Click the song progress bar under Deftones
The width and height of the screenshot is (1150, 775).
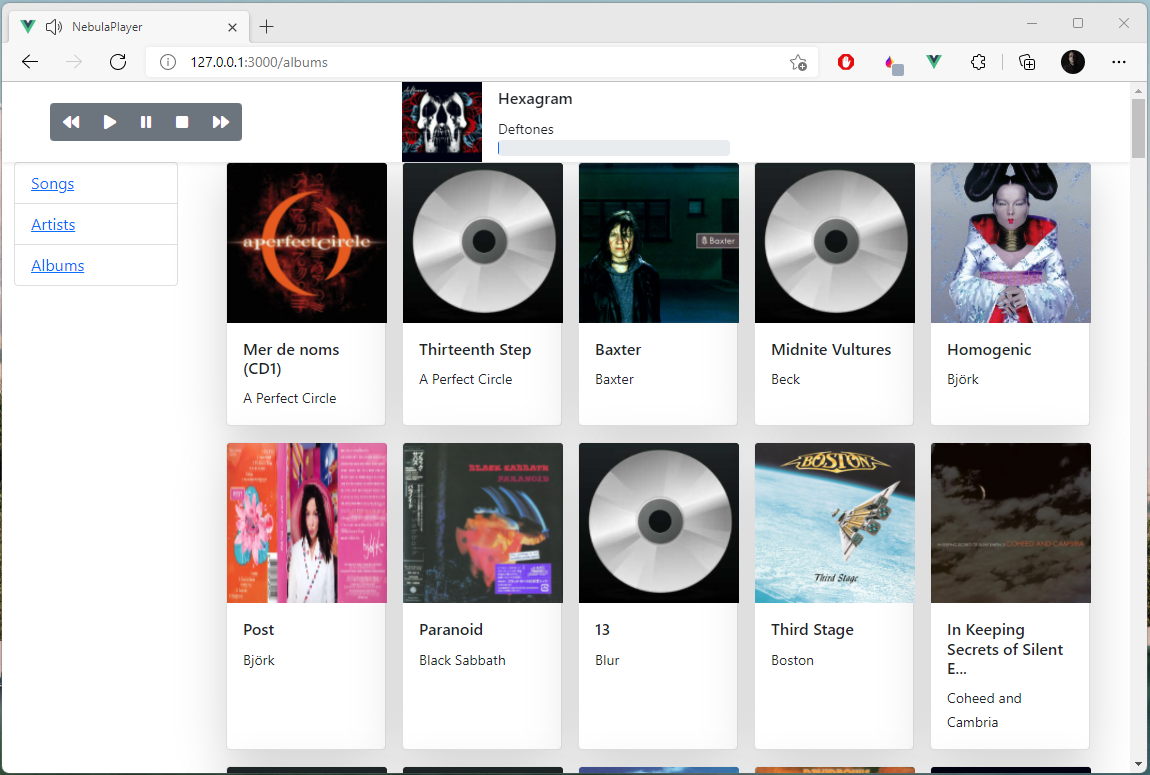click(614, 148)
